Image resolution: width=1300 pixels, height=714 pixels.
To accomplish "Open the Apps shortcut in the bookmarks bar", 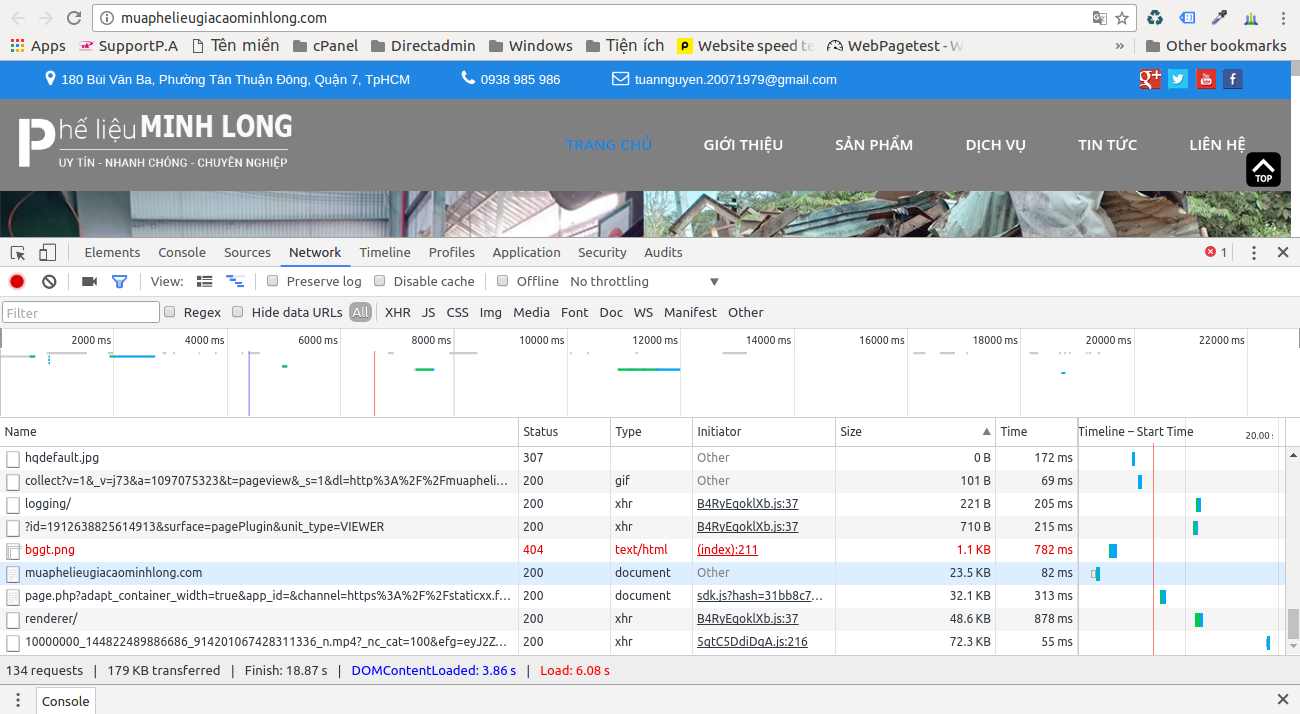I will [x=37, y=46].
